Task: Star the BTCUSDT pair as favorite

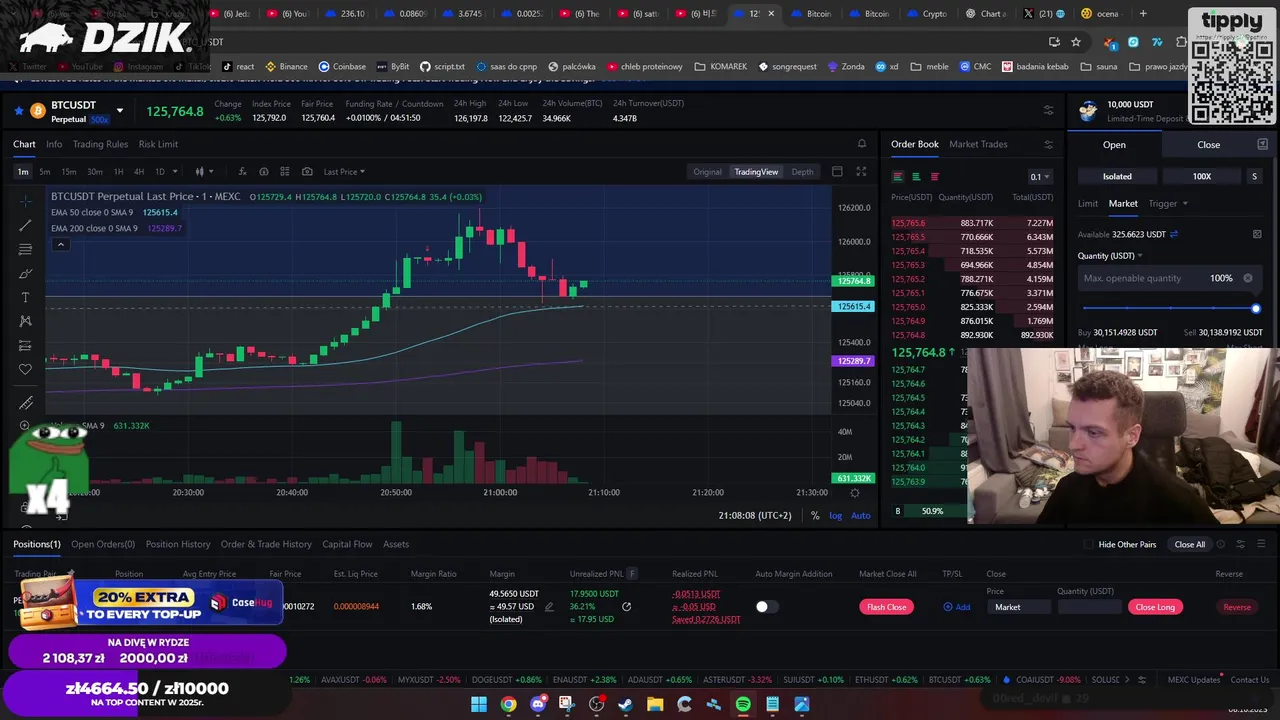Action: [x=19, y=111]
